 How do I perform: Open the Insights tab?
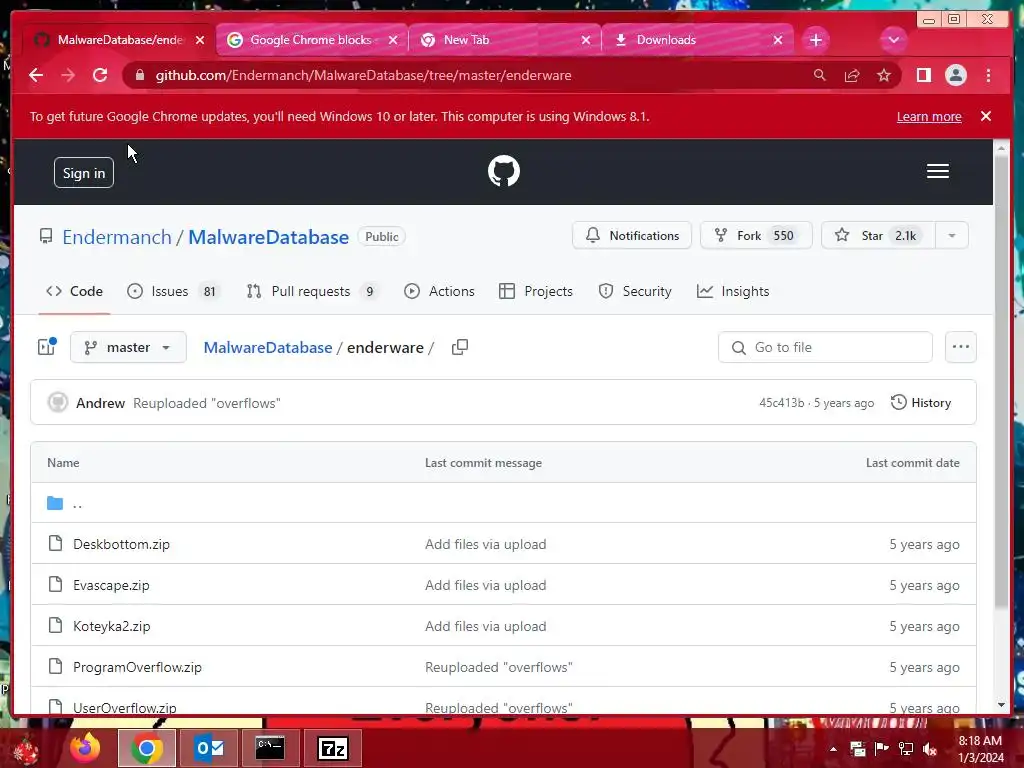[x=733, y=291]
